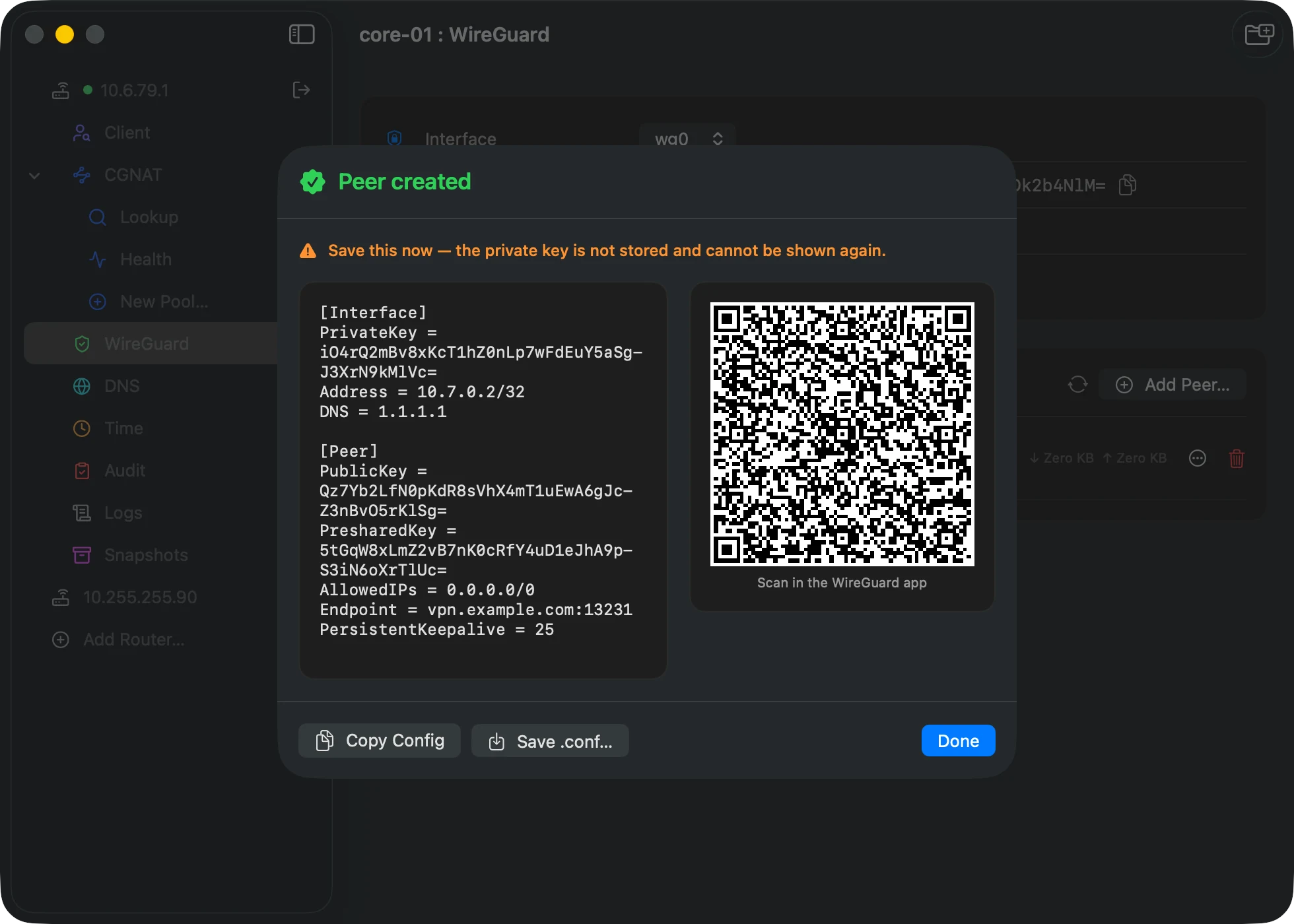Save the .conf file

coord(550,741)
